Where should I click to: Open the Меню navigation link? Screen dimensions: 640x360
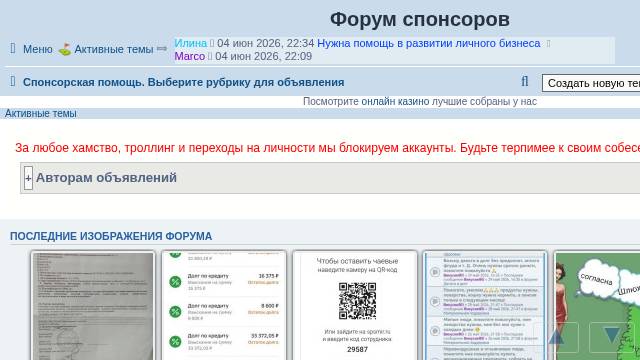pos(38,49)
